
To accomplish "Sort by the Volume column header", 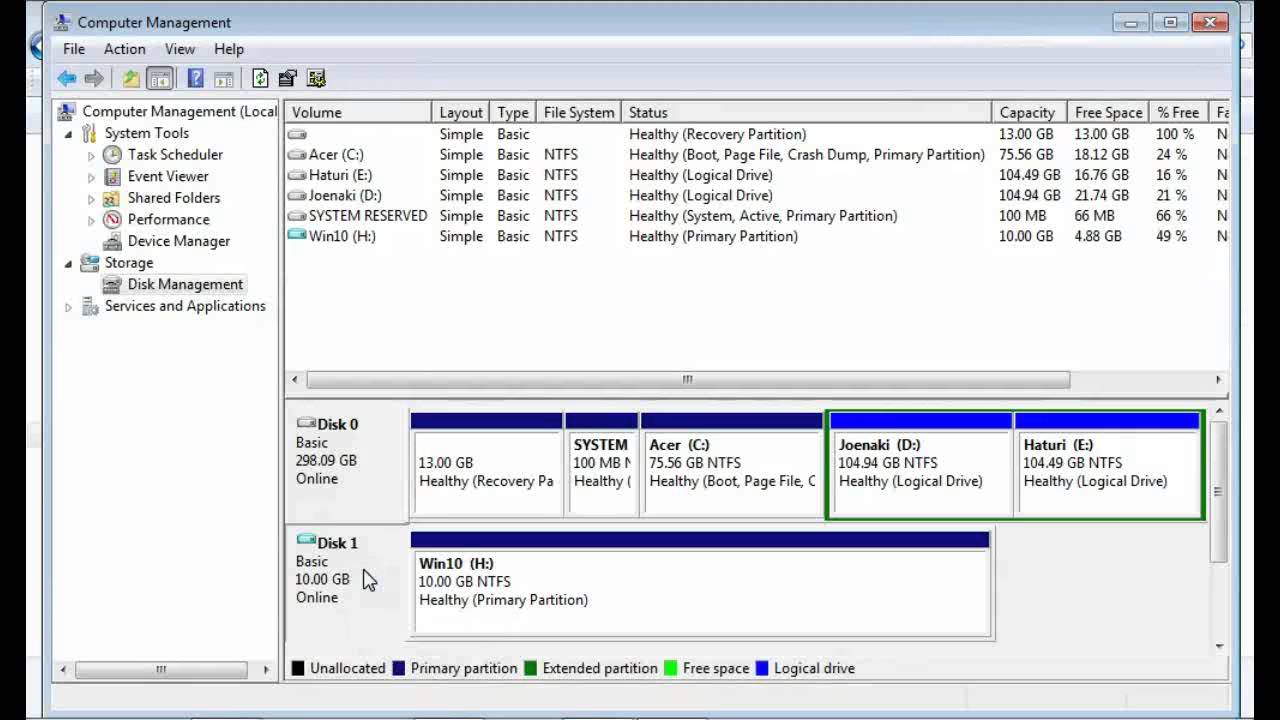I will point(358,112).
